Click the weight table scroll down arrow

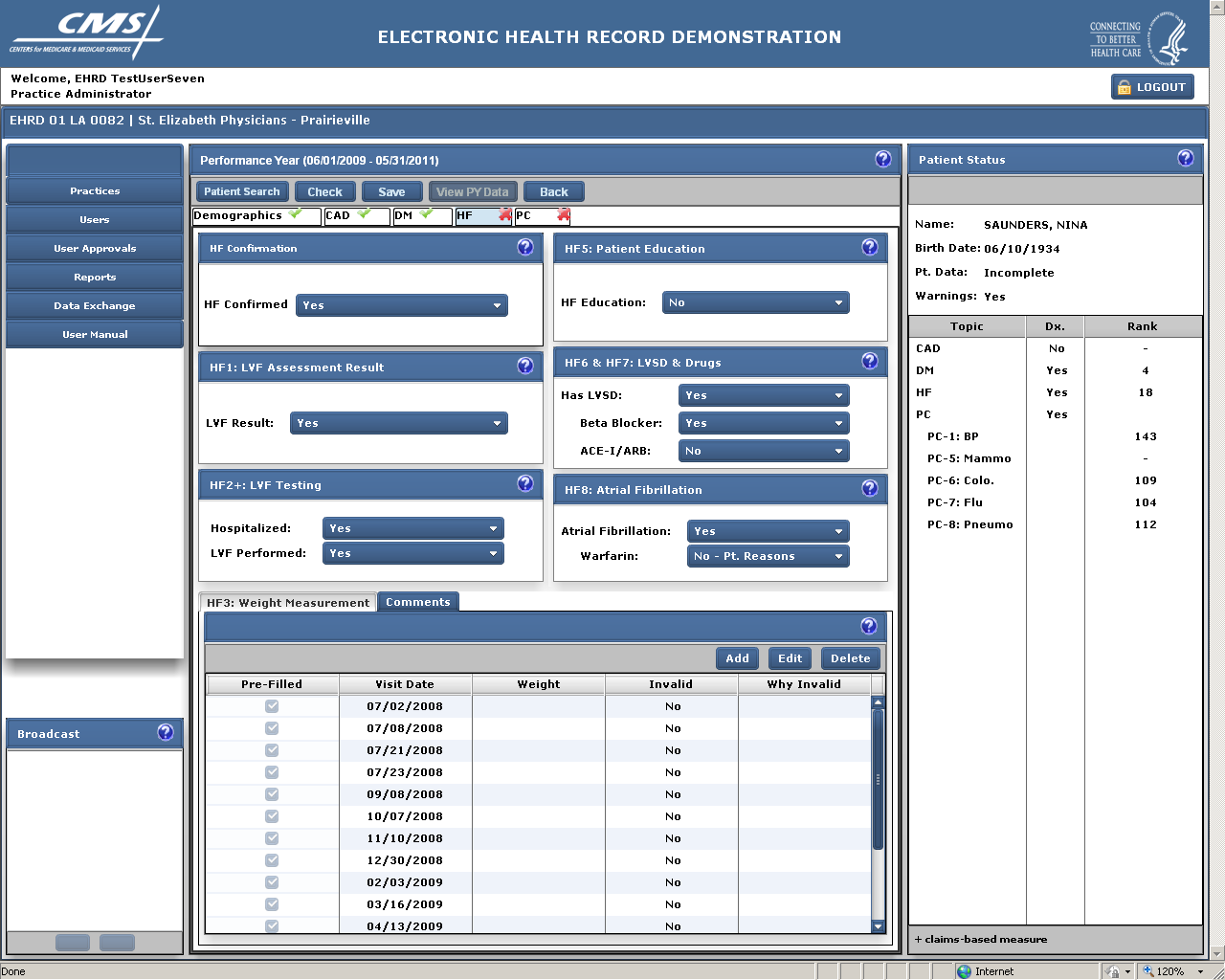[878, 926]
